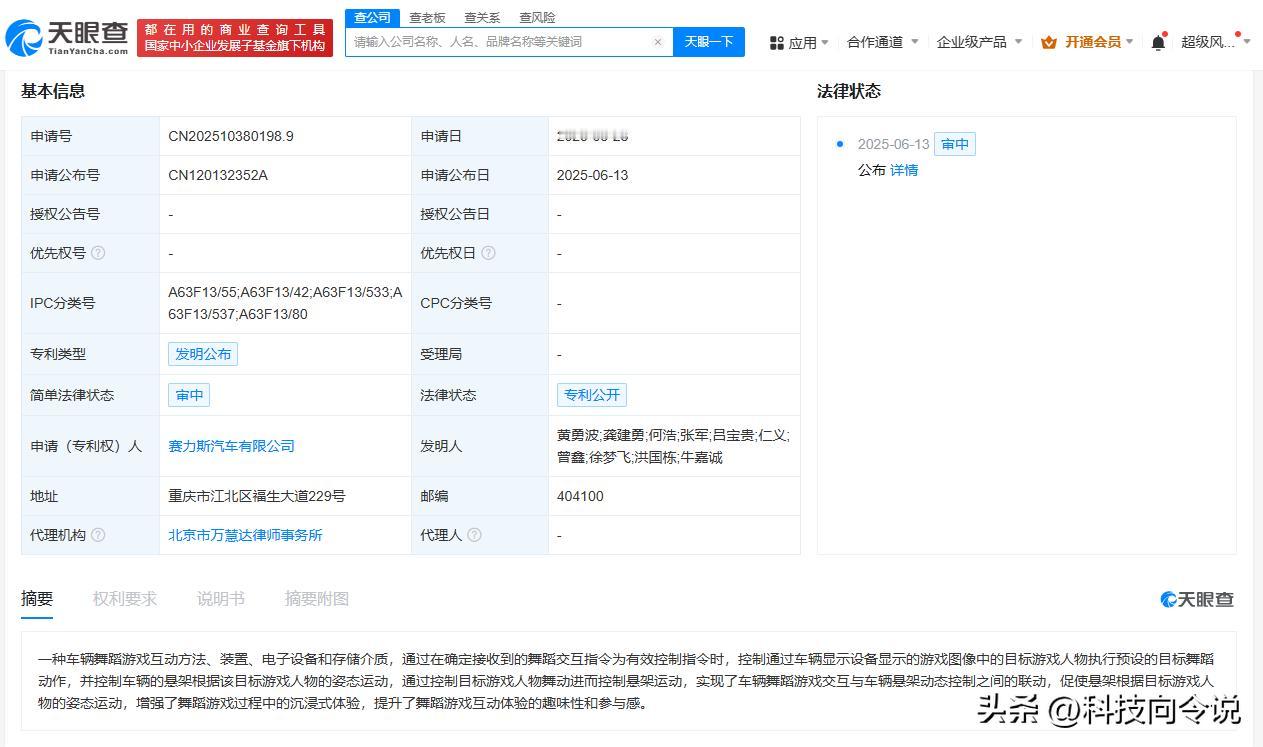Expand the 应用 dropdown
The height and width of the screenshot is (747, 1263).
pos(809,42)
